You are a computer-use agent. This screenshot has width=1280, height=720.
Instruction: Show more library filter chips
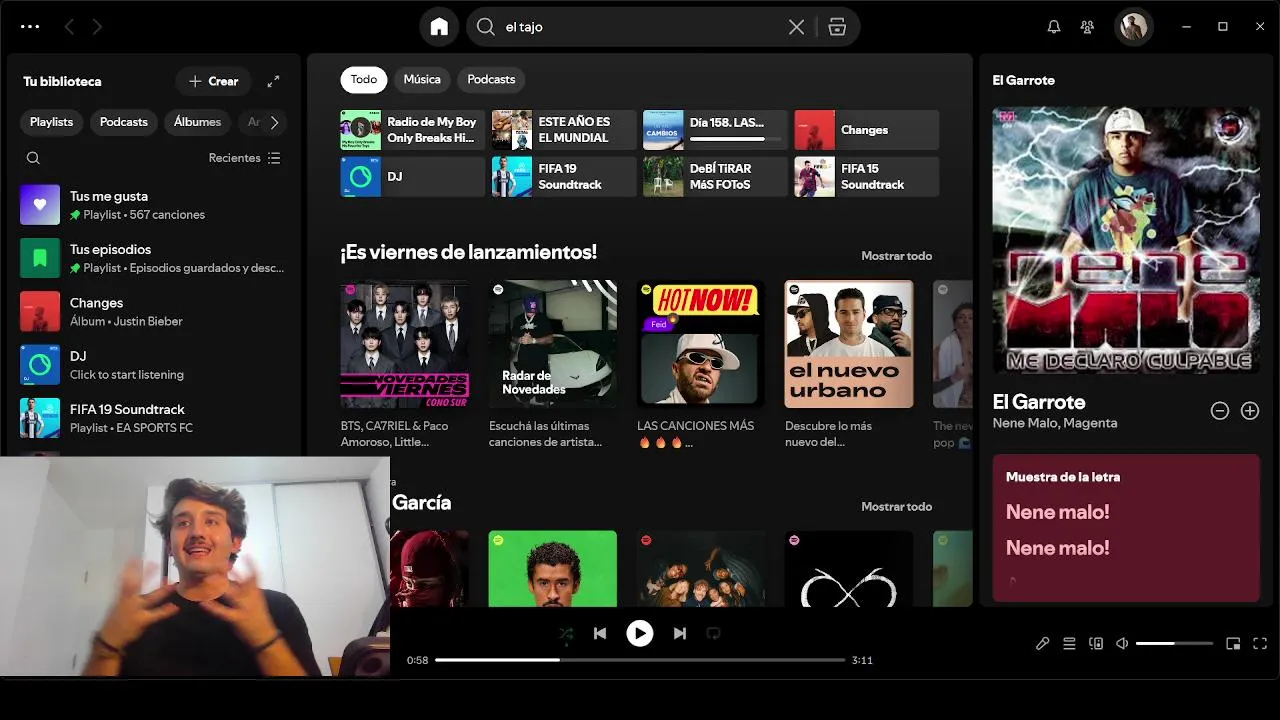pyautogui.click(x=274, y=122)
